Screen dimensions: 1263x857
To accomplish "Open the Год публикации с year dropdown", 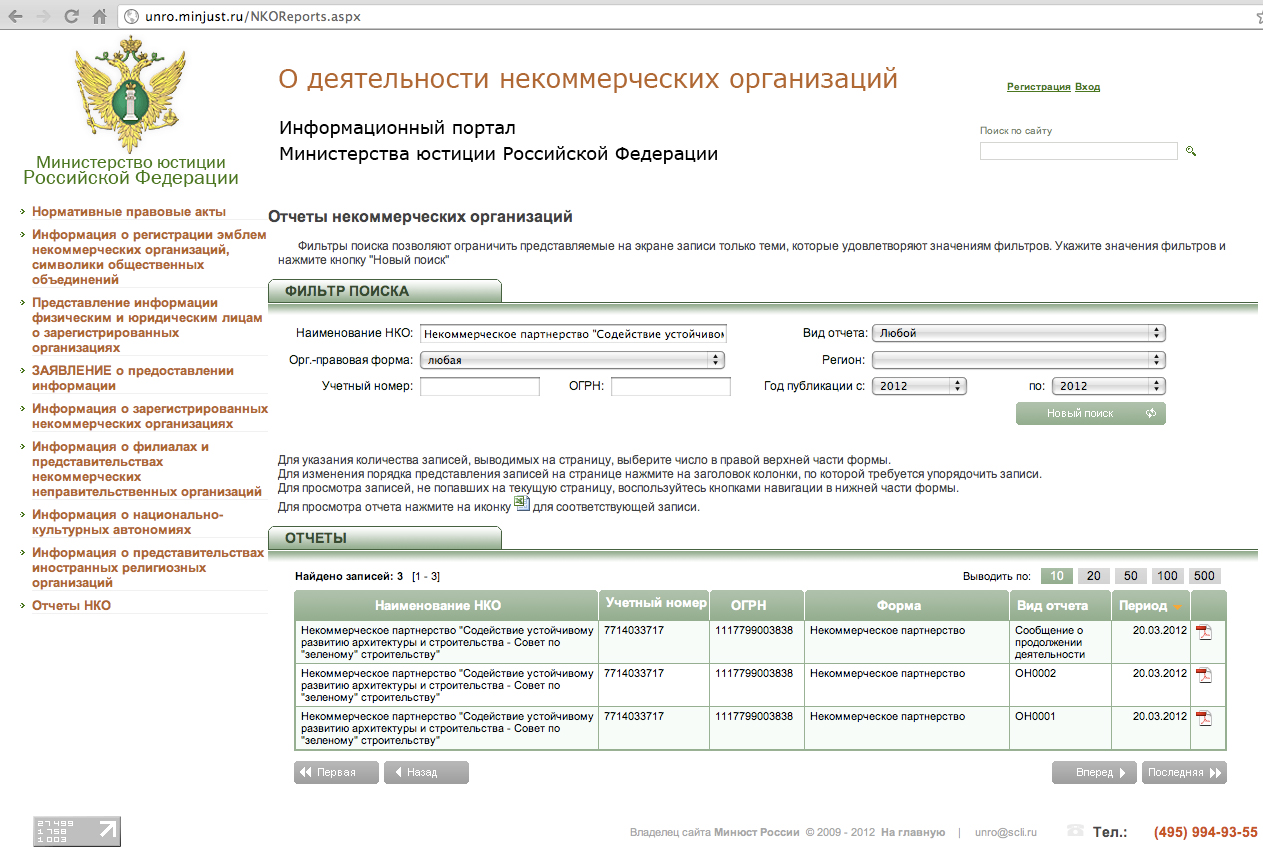I will (919, 385).
